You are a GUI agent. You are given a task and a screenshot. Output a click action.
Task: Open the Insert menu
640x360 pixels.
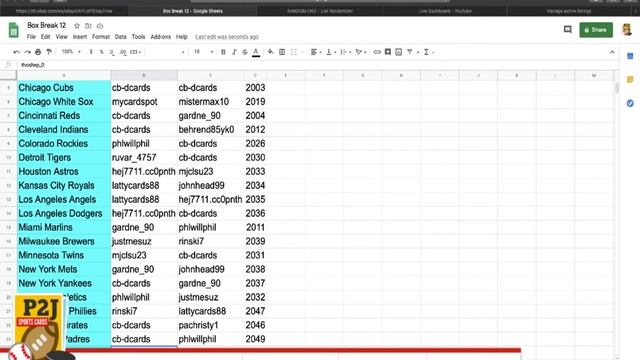pos(80,37)
